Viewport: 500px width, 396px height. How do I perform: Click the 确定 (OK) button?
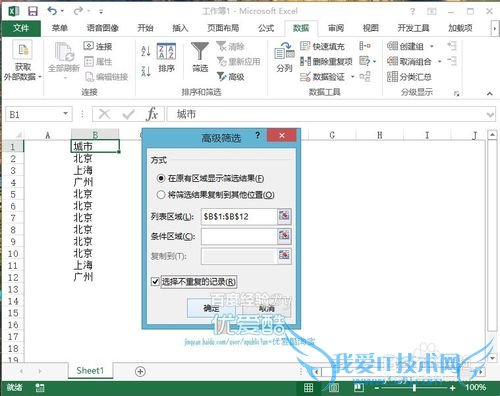211,308
